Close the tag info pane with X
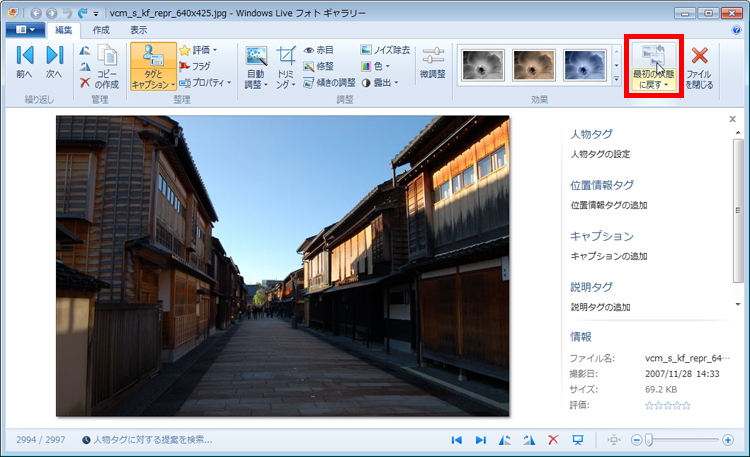 732,119
